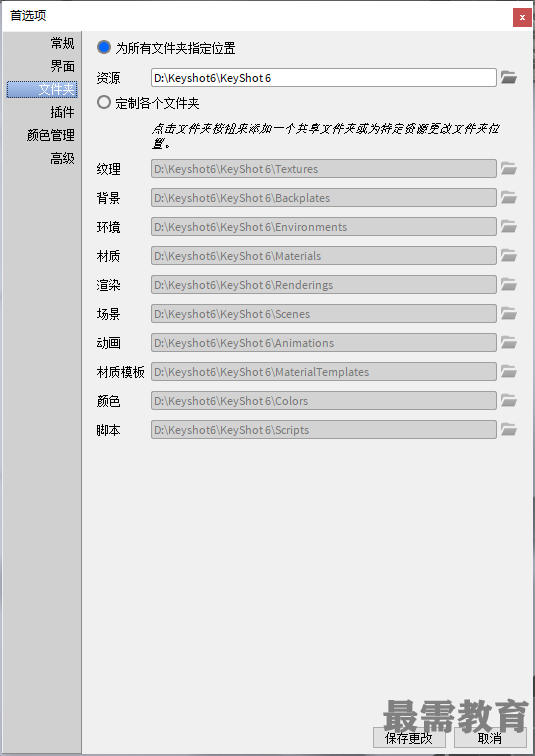Browse folder for 资源 resources path
This screenshot has height=756, width=535.
pyautogui.click(x=508, y=77)
